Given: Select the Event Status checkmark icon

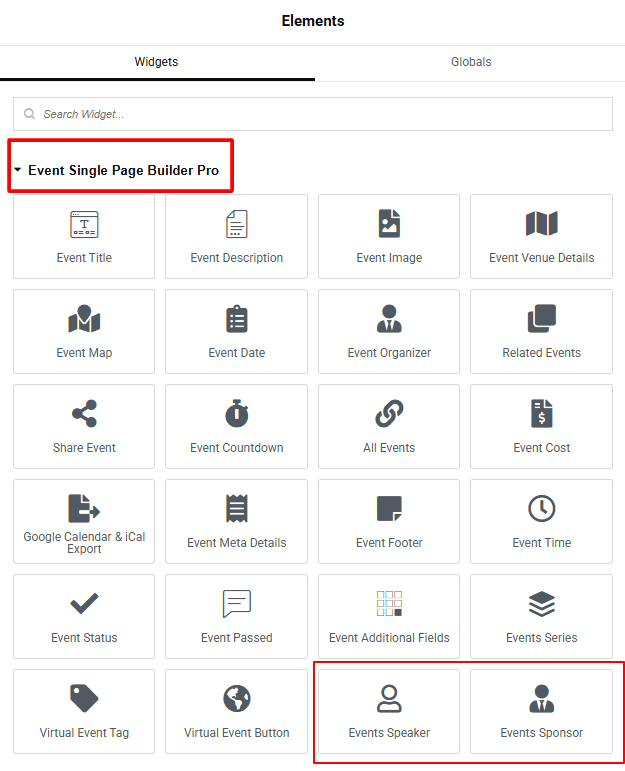Looking at the screenshot, I should click(x=84, y=604).
